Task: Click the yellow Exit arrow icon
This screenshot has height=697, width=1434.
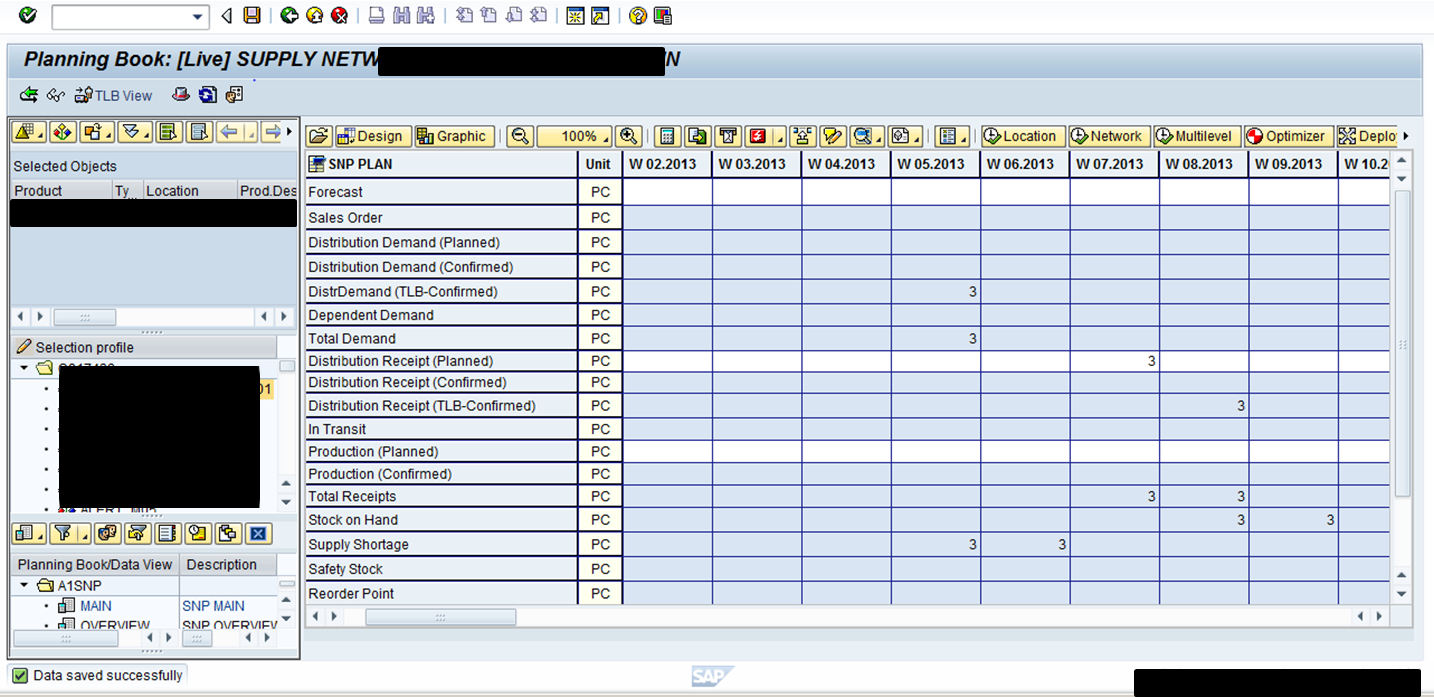Action: click(x=315, y=15)
